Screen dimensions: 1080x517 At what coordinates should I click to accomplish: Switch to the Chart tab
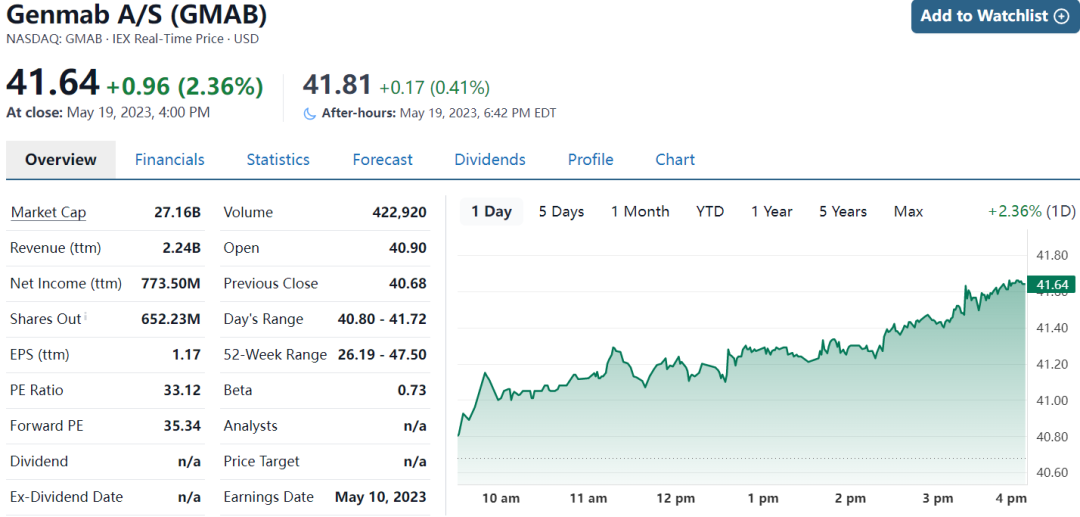(x=675, y=160)
